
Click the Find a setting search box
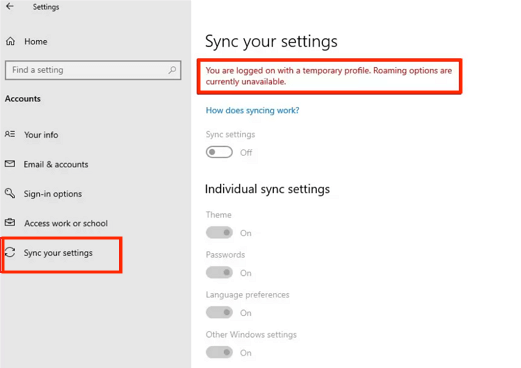click(93, 70)
